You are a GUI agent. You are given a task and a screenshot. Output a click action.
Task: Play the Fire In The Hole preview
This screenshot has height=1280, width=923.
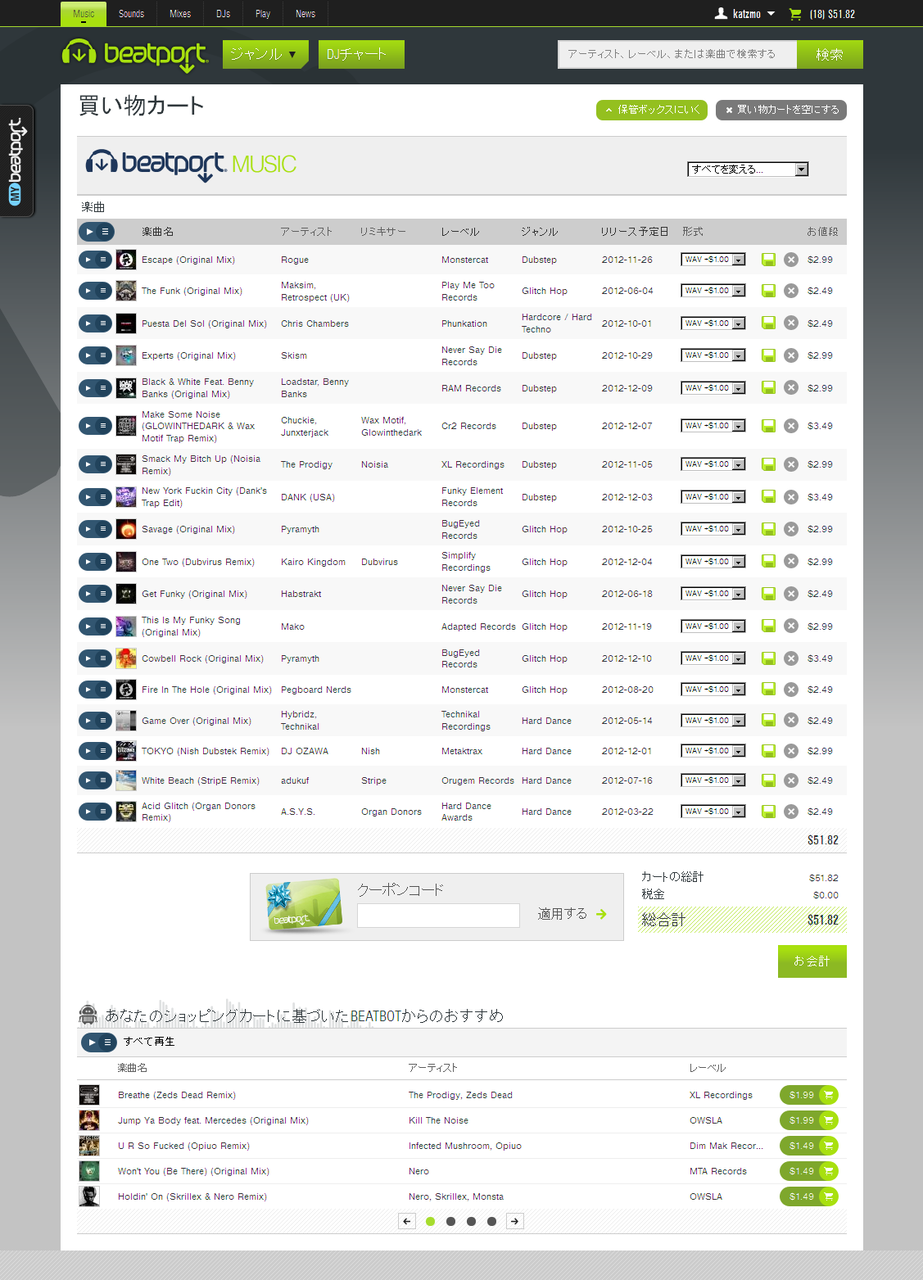click(x=88, y=689)
